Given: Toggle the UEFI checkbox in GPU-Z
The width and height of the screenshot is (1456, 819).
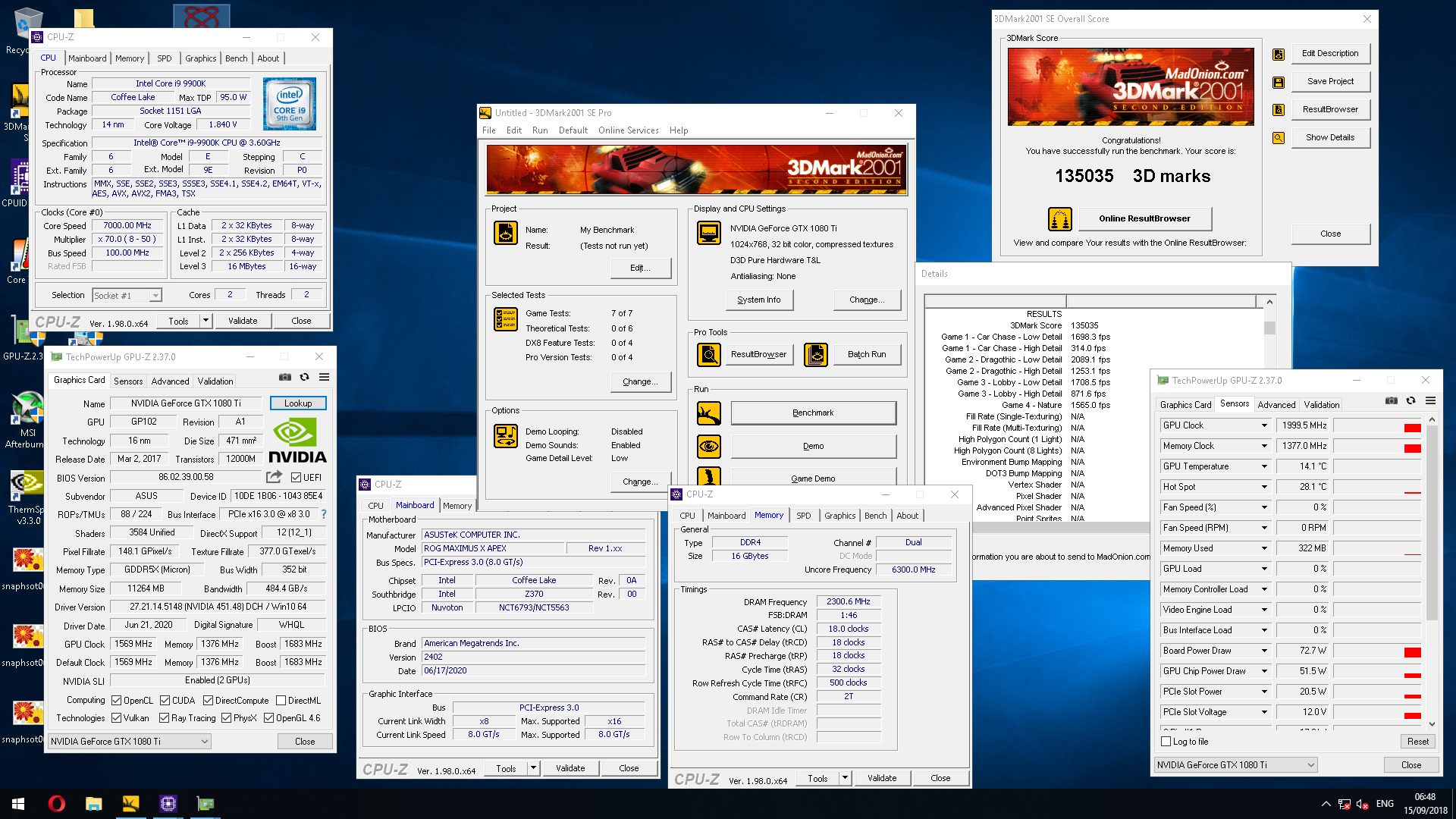Looking at the screenshot, I should pos(296,478).
